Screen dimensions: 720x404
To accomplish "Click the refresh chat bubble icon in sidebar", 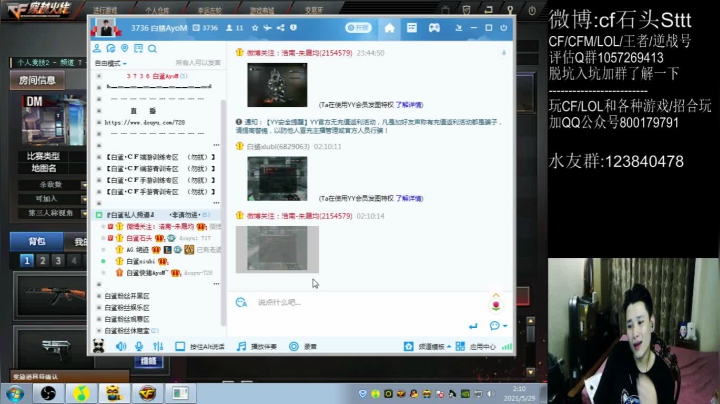I will click(111, 48).
